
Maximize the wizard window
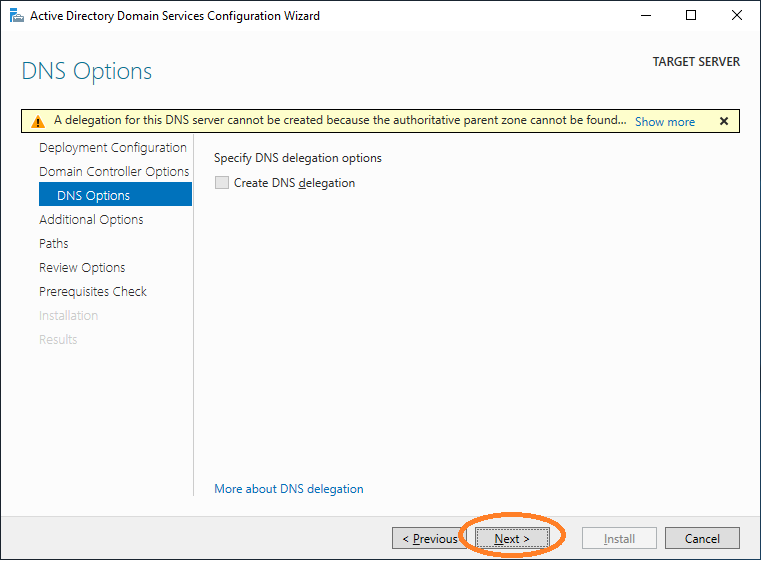691,16
